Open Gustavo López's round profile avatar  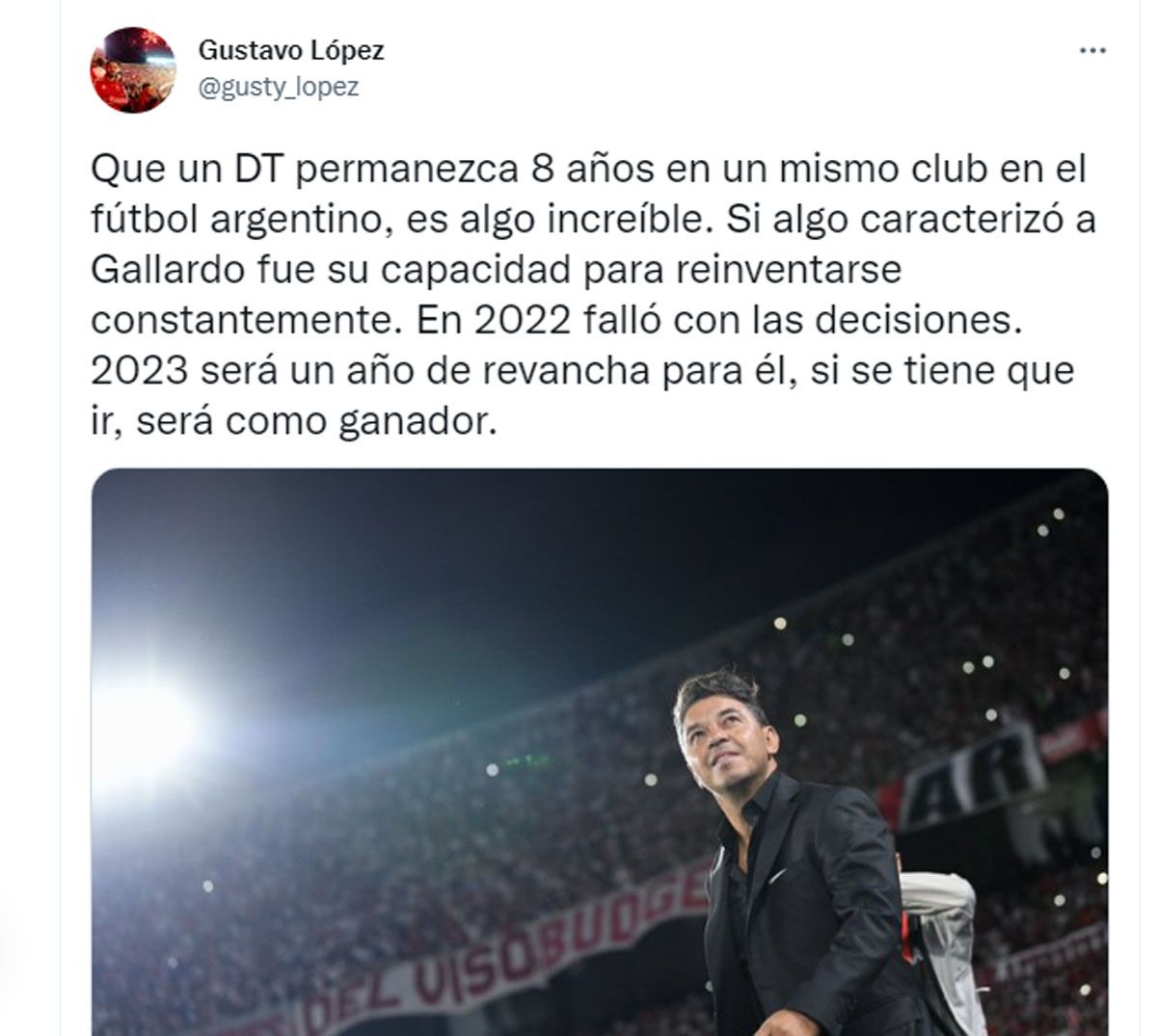[x=132, y=69]
